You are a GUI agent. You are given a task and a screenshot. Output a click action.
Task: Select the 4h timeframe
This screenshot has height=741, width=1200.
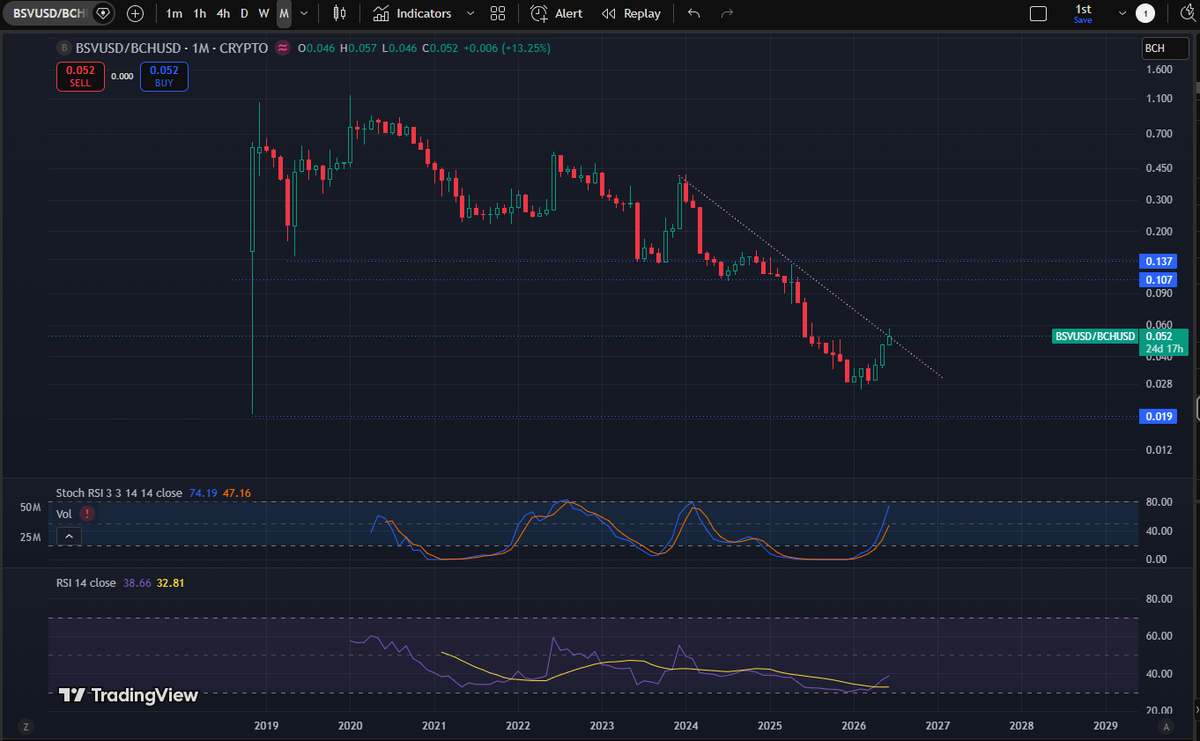[x=223, y=14]
